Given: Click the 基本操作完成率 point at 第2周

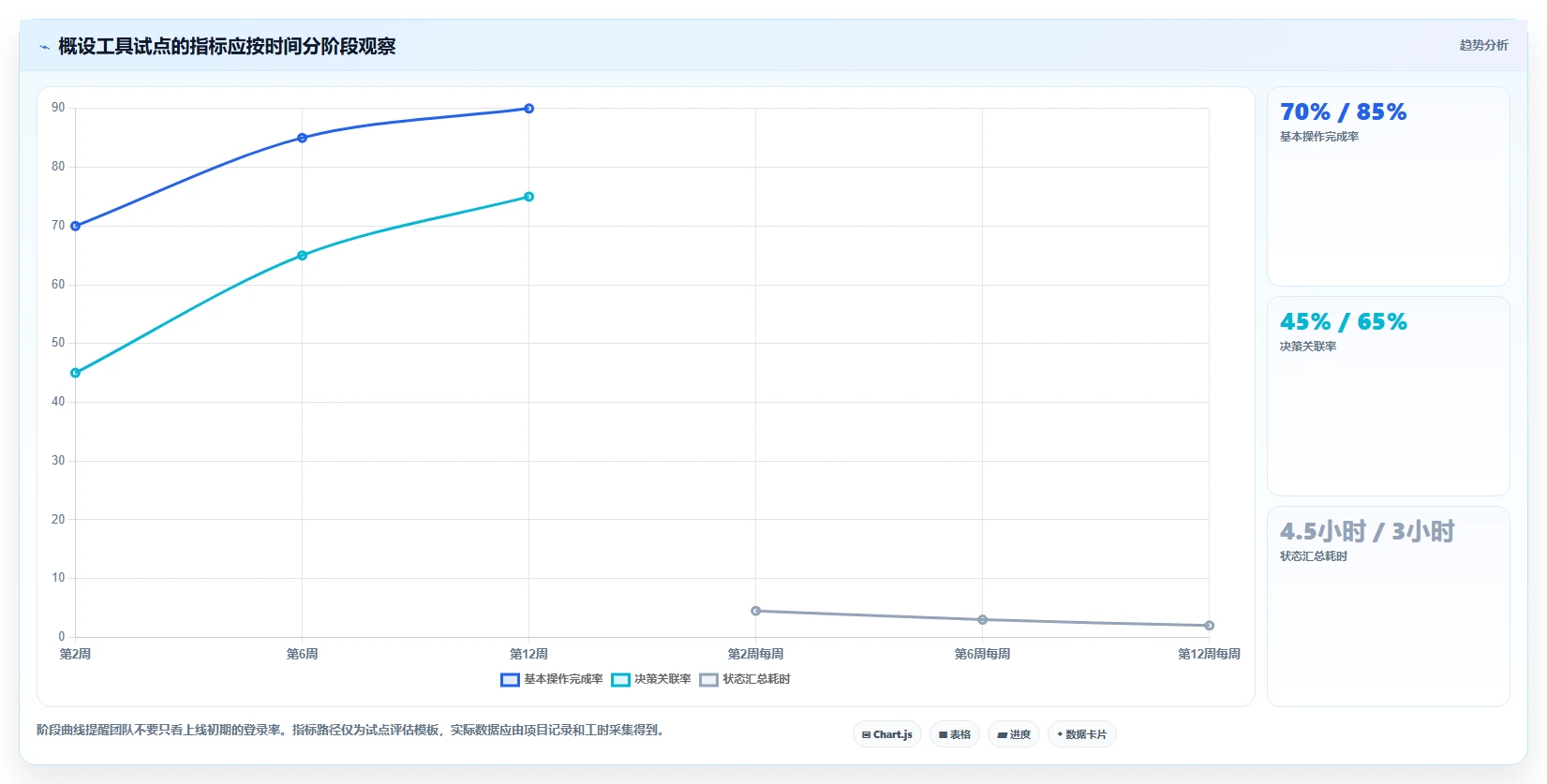Looking at the screenshot, I should pos(76,226).
